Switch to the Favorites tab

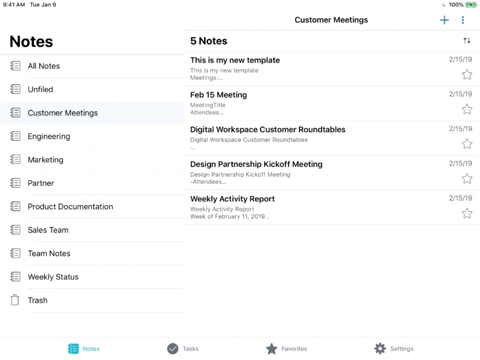[x=286, y=349]
